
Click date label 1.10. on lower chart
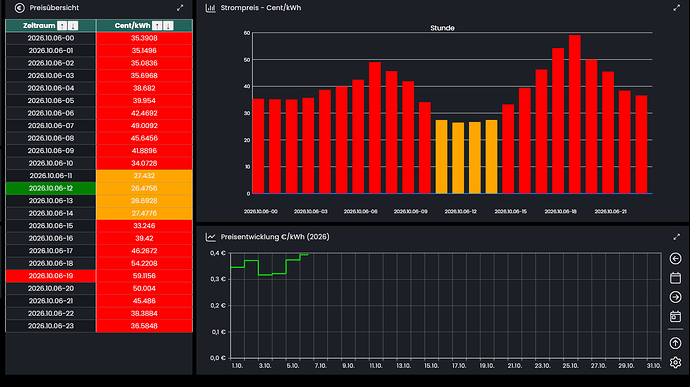(x=237, y=366)
